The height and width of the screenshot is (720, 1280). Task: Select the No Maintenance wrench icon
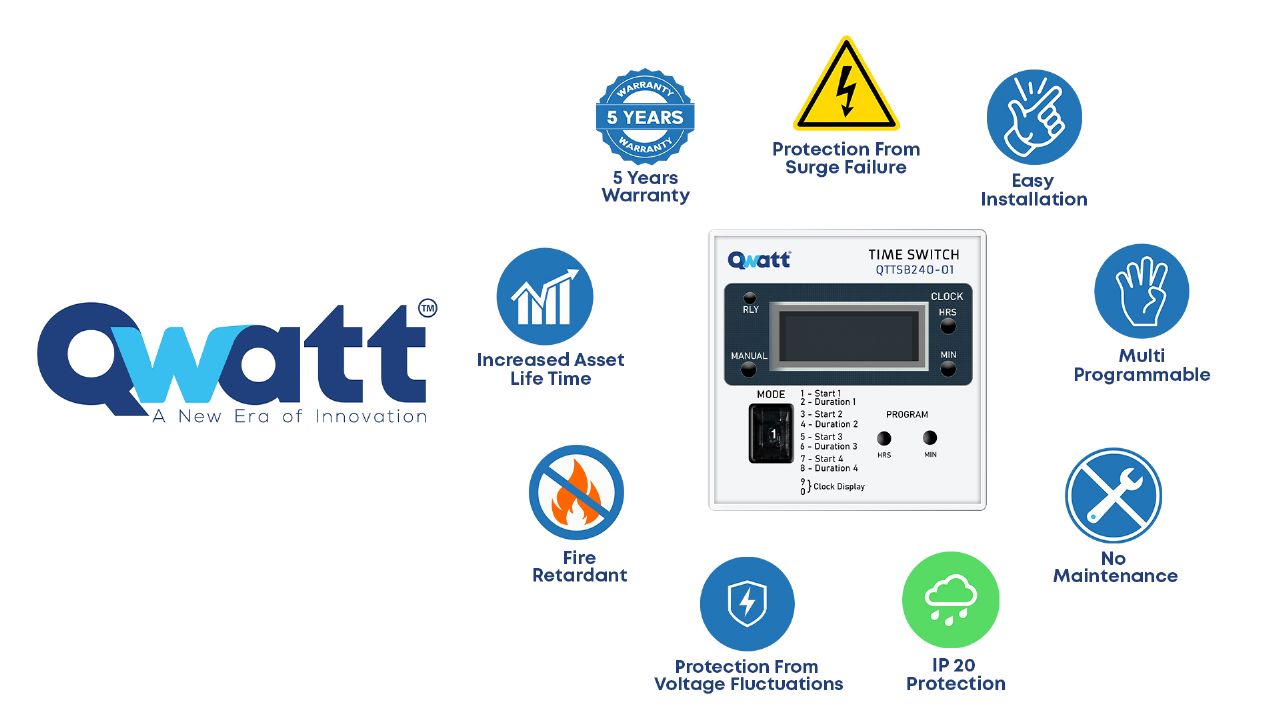coord(1113,496)
